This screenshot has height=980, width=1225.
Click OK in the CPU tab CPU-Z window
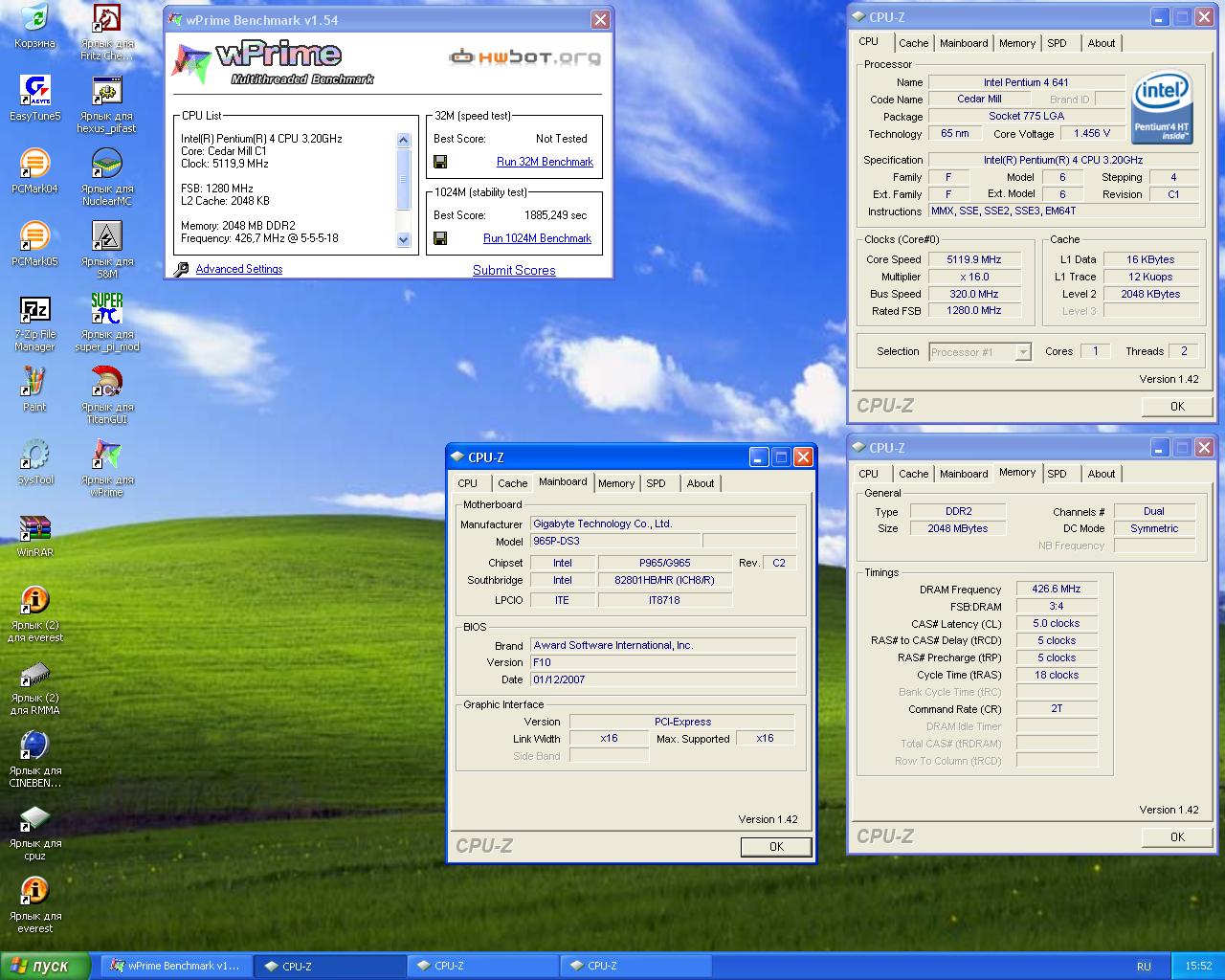[1177, 407]
